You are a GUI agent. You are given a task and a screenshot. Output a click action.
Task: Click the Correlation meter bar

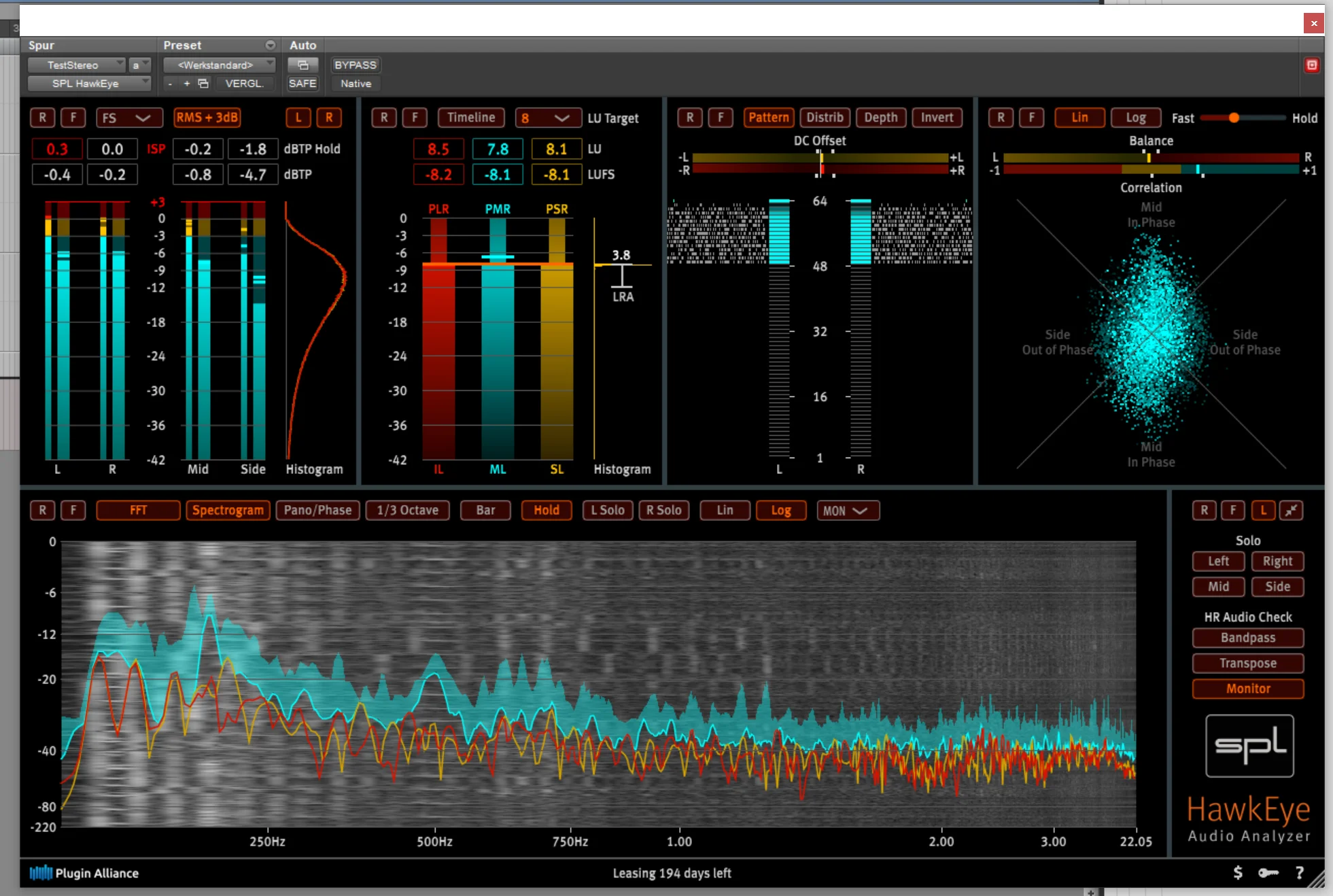click(x=1151, y=169)
